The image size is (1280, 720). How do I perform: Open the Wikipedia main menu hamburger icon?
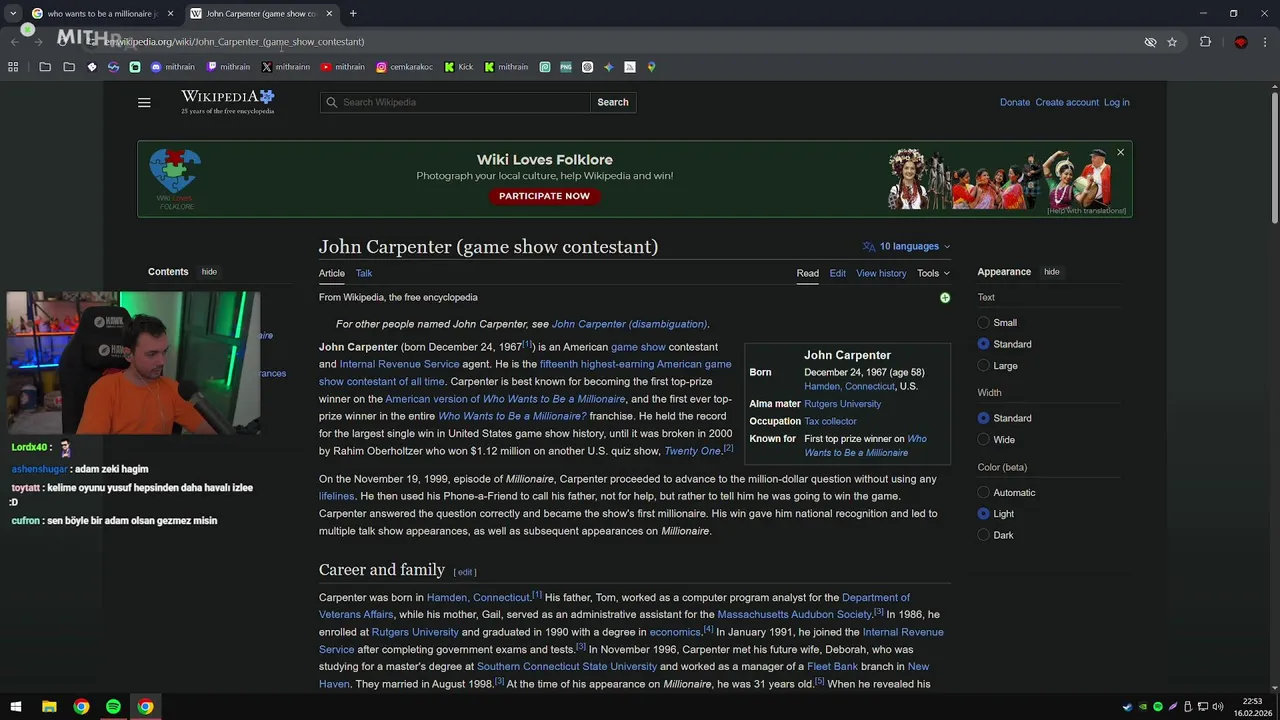pyautogui.click(x=144, y=102)
